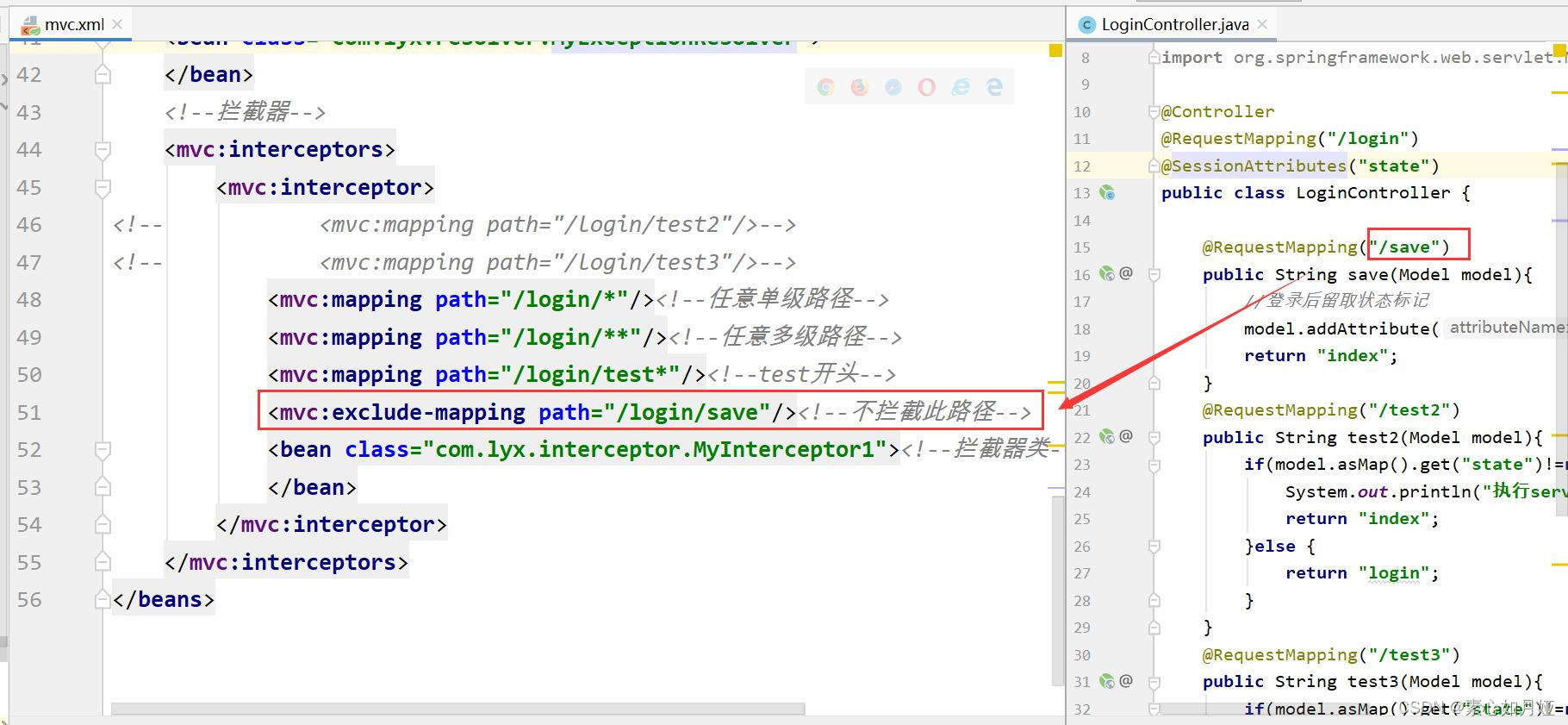
Task: Click line number 51 in mvc.xml gutter
Action: (x=29, y=413)
